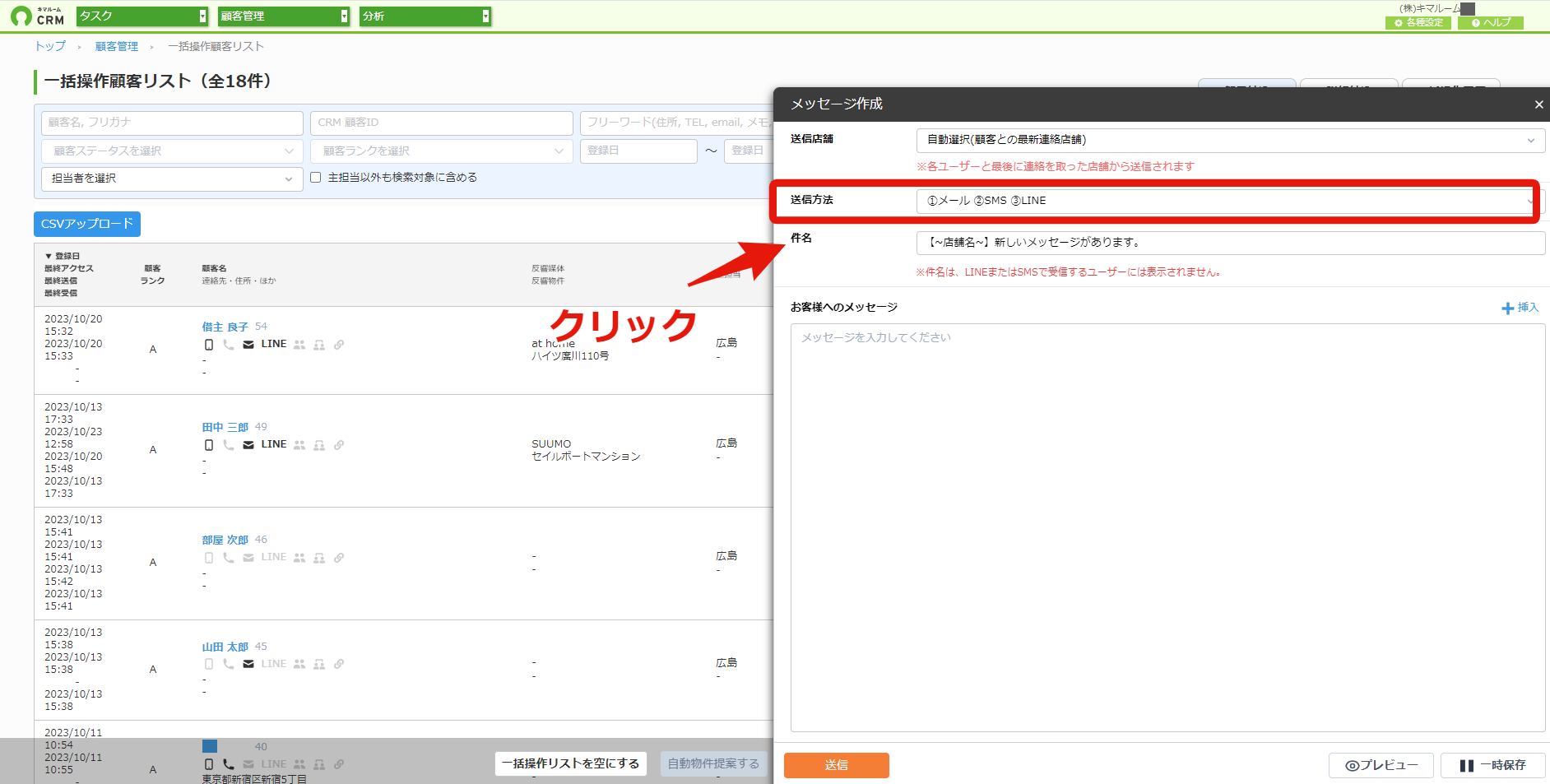
Task: Click CSVアップロード button
Action: tap(87, 224)
